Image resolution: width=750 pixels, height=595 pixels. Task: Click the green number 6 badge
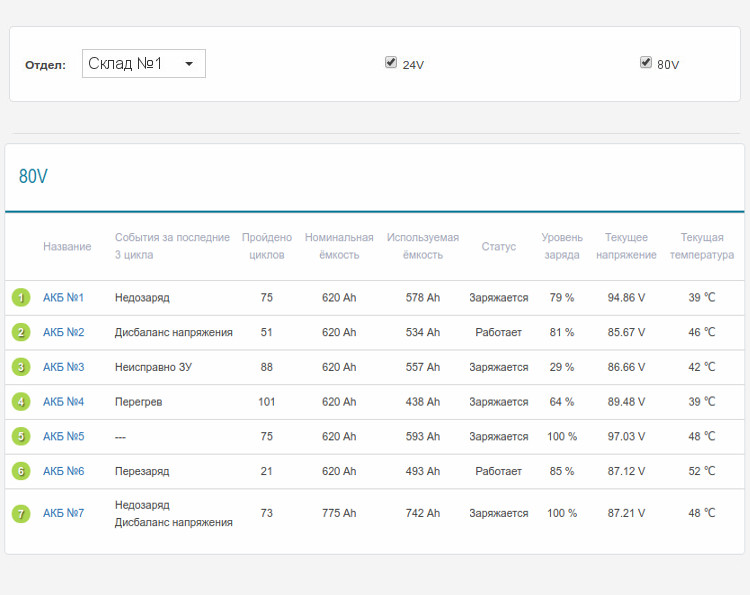[x=21, y=471]
